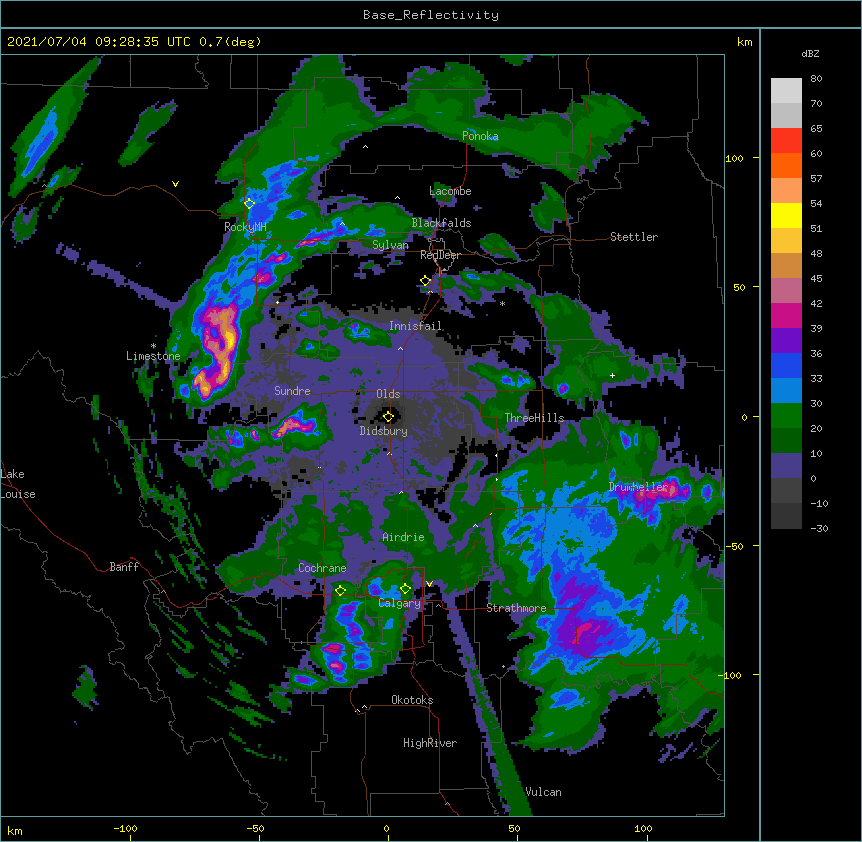Click the Limestone label

coord(153,356)
